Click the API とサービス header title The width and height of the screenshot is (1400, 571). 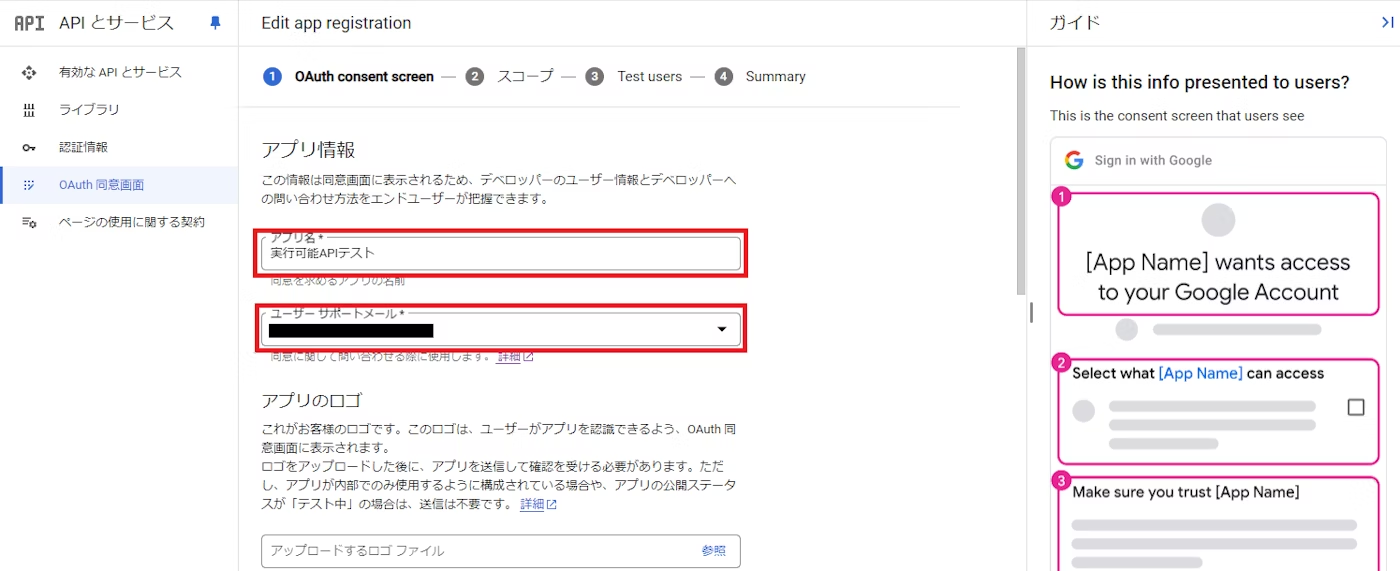(116, 23)
